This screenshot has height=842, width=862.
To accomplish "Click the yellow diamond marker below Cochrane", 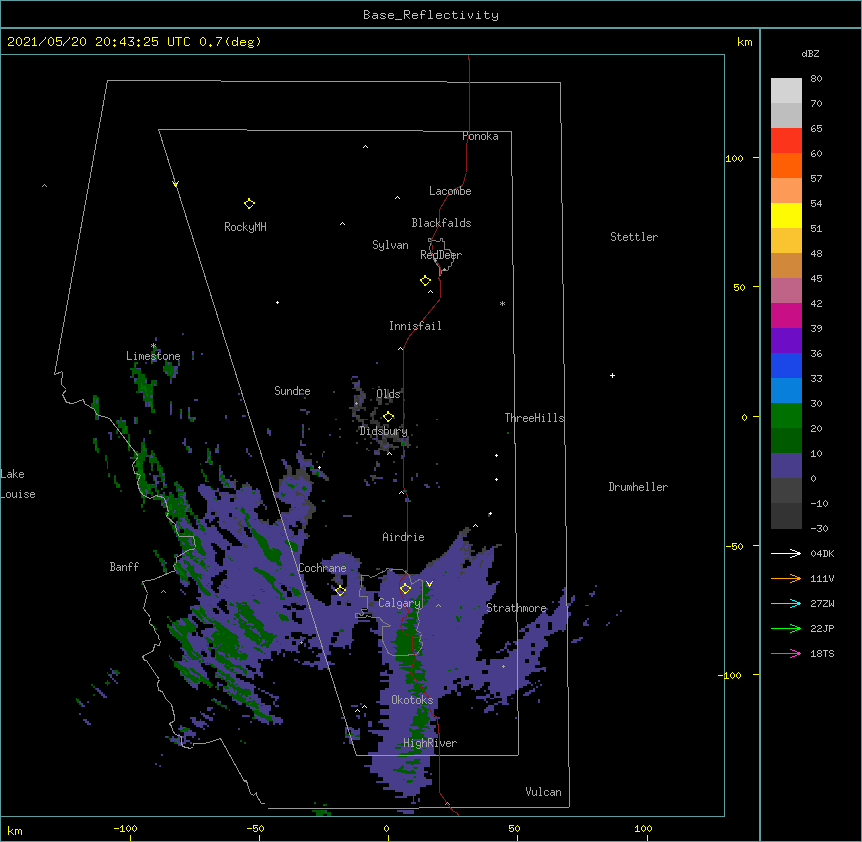I will coord(340,591).
